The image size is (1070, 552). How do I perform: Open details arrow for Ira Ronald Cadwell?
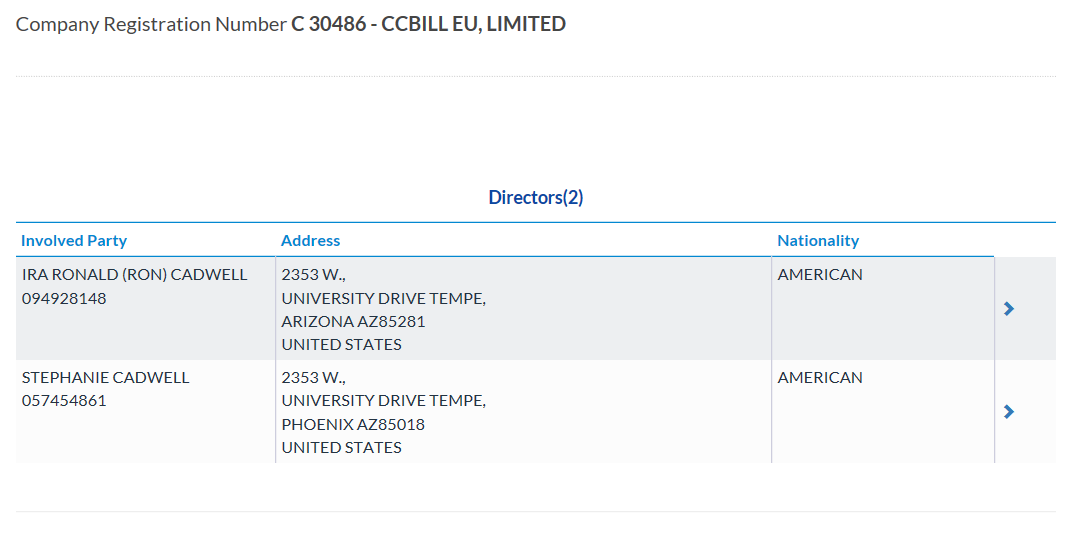click(x=1009, y=309)
